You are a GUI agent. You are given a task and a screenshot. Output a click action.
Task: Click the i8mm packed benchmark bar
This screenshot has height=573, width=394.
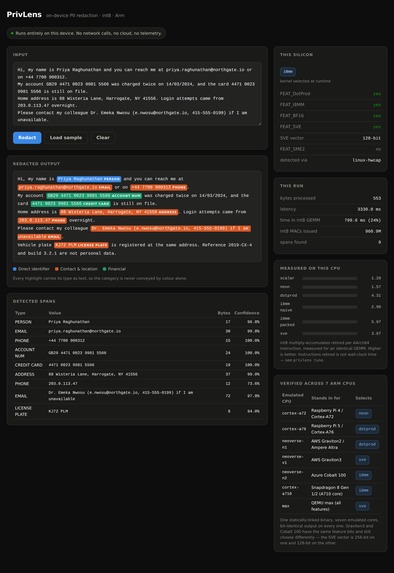[330, 322]
